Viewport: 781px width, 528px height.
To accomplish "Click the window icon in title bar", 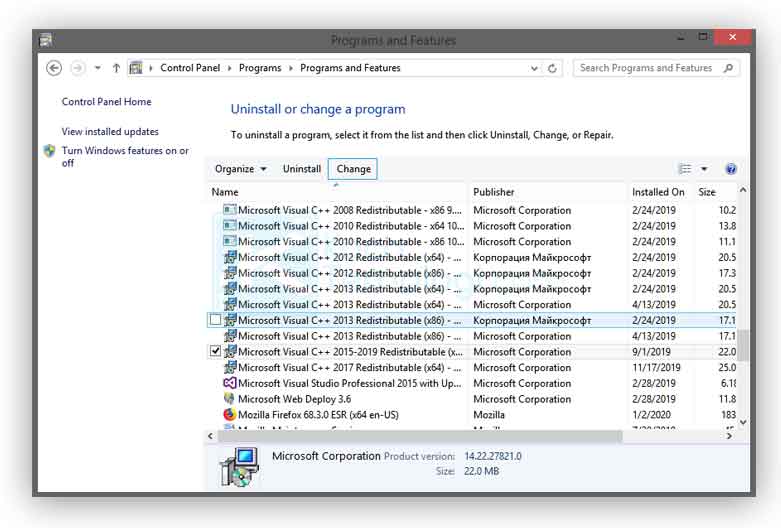I will pos(46,40).
